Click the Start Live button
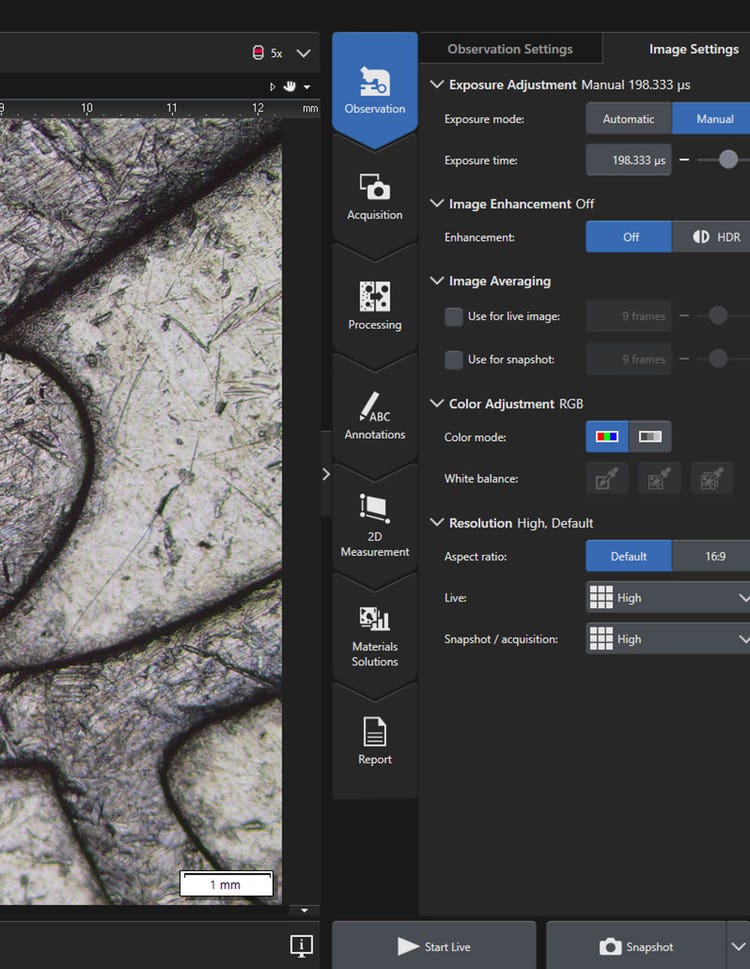This screenshot has width=750, height=969. 434,946
